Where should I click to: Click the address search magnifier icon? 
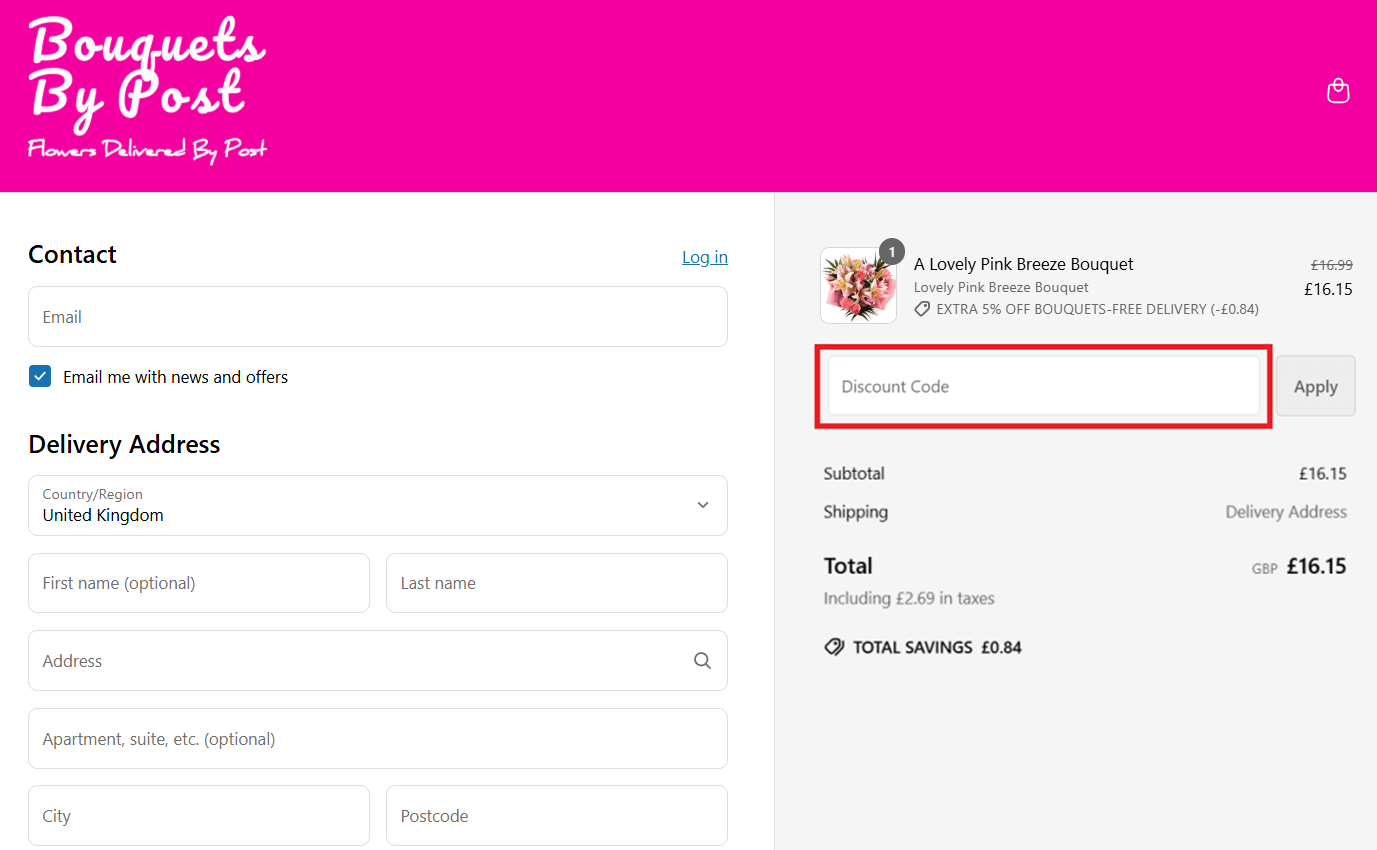coord(702,660)
